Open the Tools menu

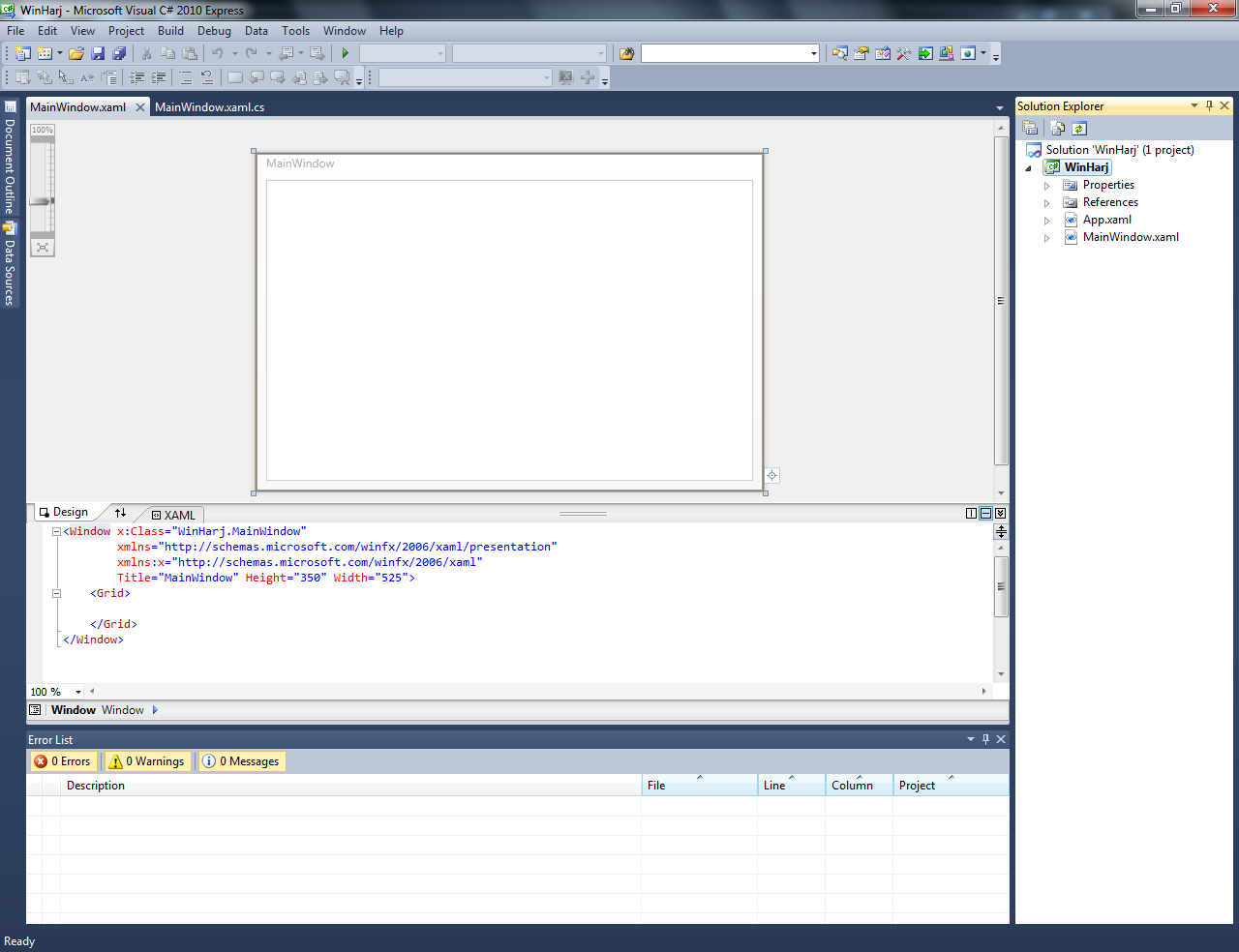[295, 31]
